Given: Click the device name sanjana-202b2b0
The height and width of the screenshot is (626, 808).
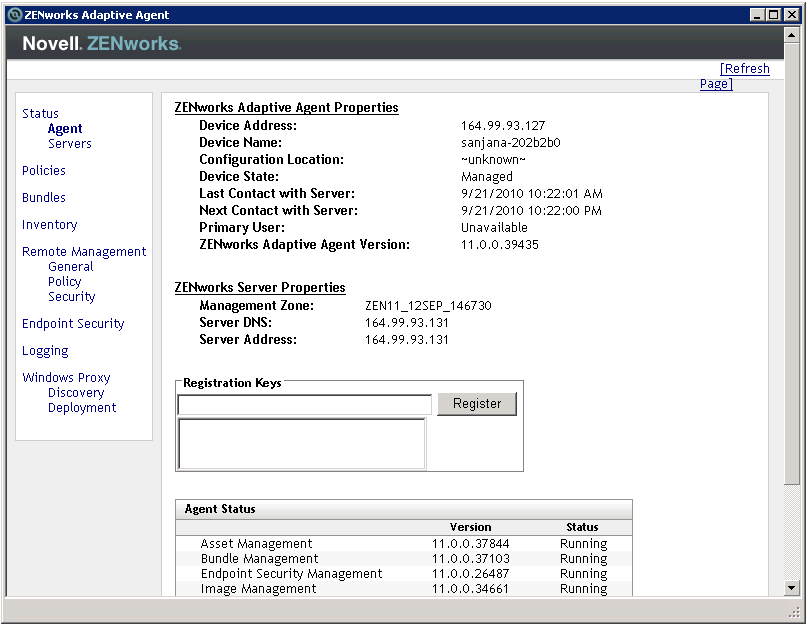Looking at the screenshot, I should click(x=511, y=143).
